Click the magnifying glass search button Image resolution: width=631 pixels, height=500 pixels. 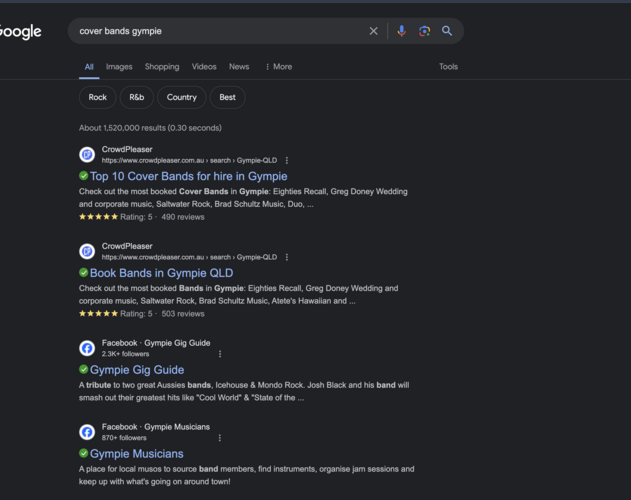pos(447,31)
